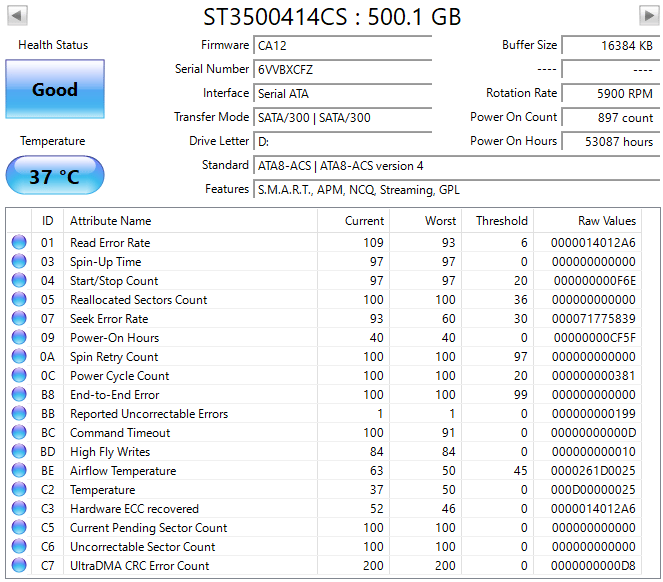Select raw value 00000000CF5F of Power-On Hours
This screenshot has height=582, width=663.
pyautogui.click(x=595, y=338)
